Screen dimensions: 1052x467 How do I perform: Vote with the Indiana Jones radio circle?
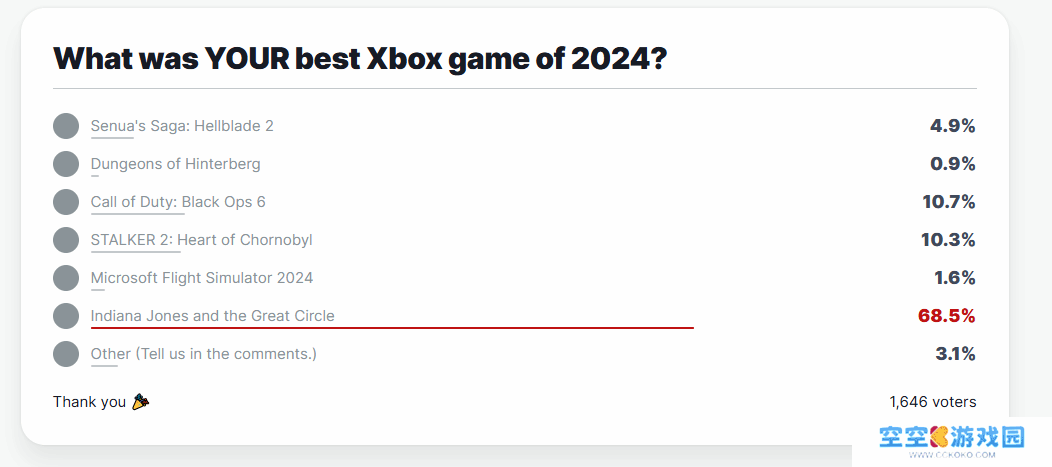click(x=66, y=316)
